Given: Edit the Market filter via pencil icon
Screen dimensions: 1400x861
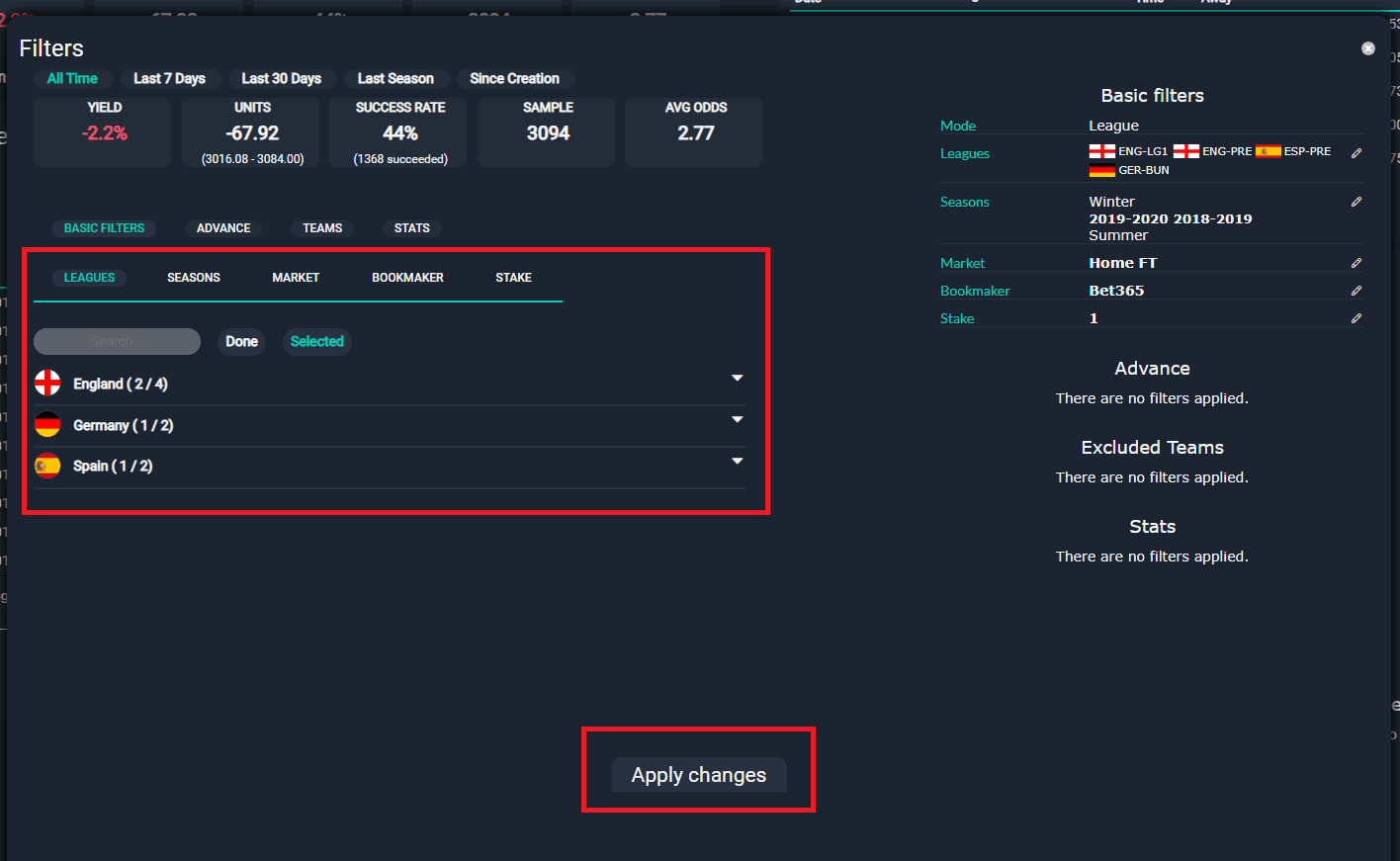Looking at the screenshot, I should point(1356,263).
